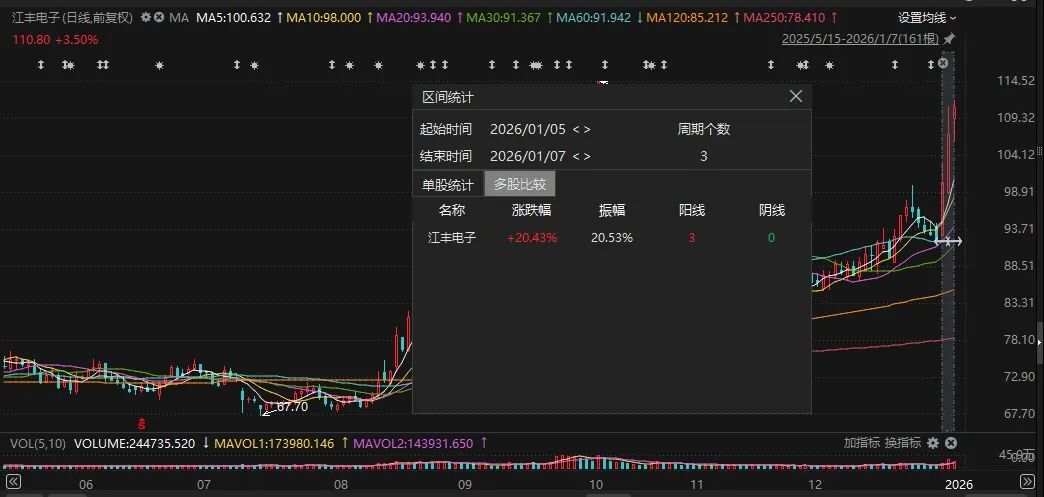Screen dimensions: 1044x497
Task: Toggle the MA250:78.410 line label
Action: click(x=784, y=18)
